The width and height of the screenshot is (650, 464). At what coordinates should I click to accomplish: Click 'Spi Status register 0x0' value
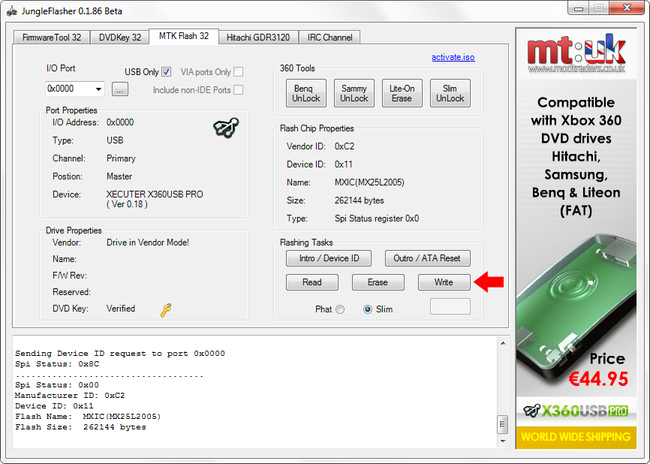[x=376, y=219]
